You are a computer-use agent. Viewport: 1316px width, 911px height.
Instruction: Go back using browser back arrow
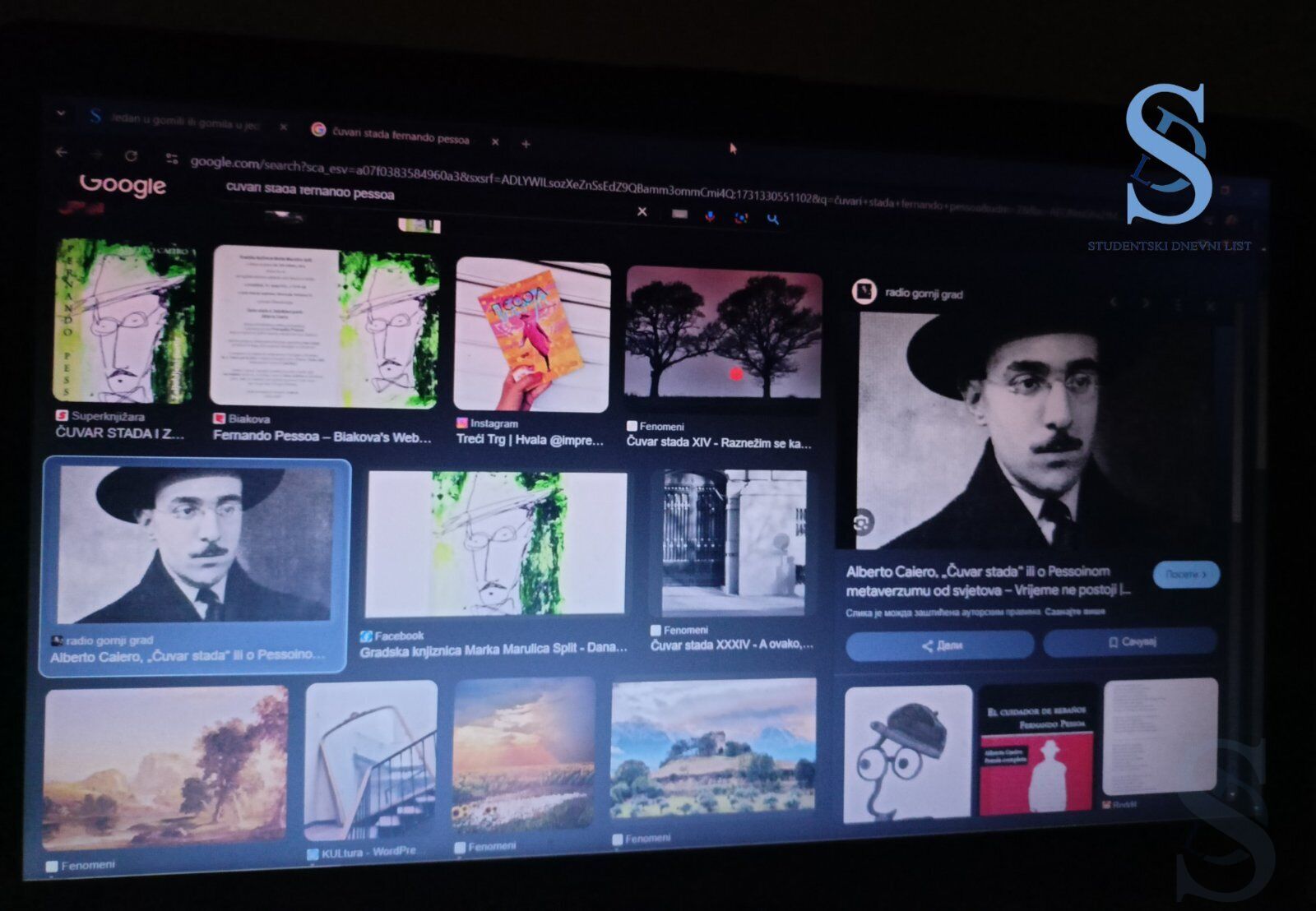coord(62,152)
